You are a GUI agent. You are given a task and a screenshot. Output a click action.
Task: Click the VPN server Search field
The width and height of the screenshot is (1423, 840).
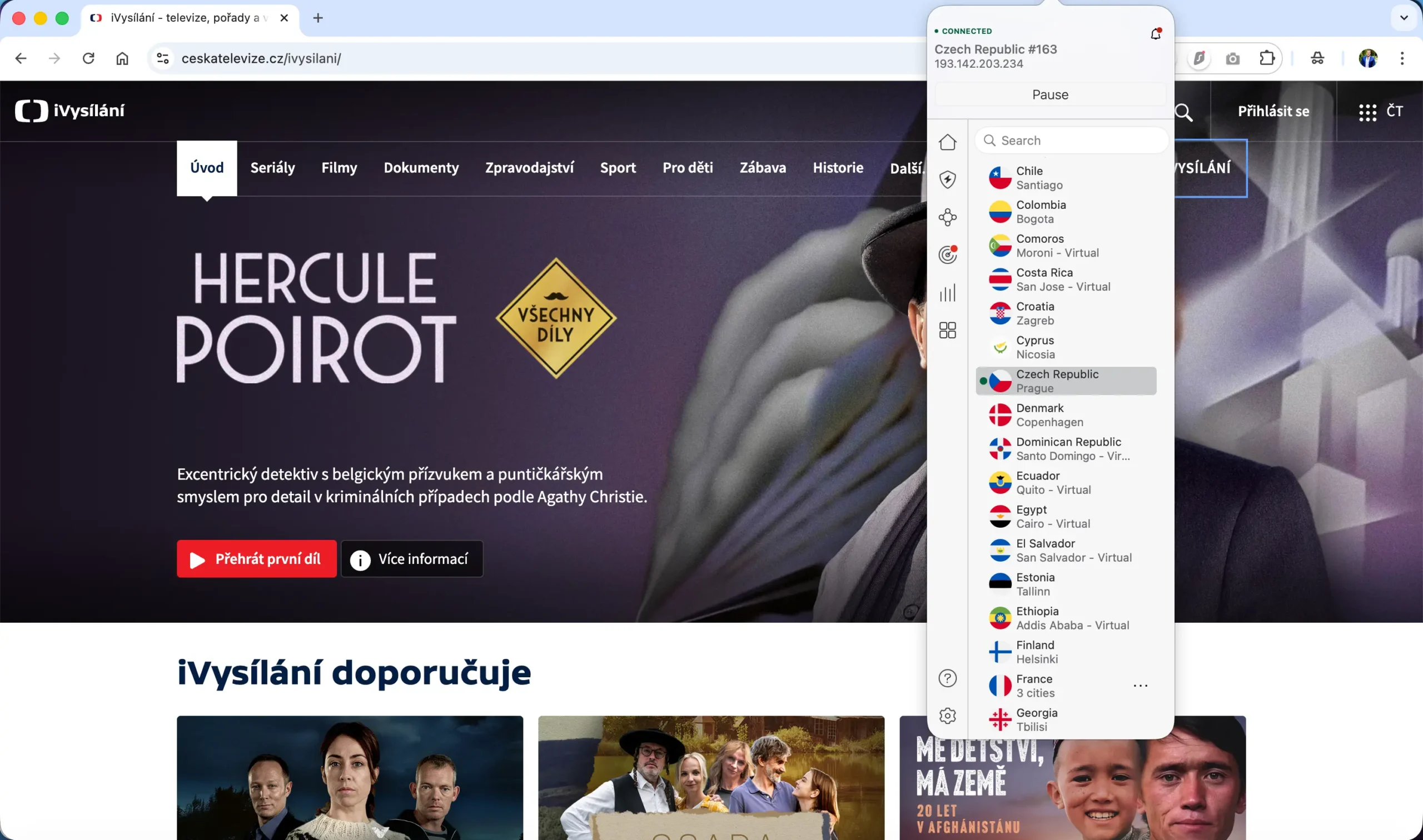1070,140
